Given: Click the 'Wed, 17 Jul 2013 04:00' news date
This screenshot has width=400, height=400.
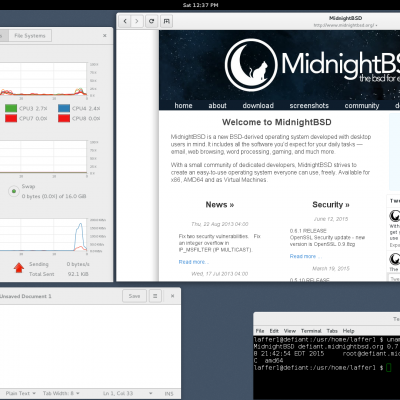Looking at the screenshot, I should pos(220,274).
